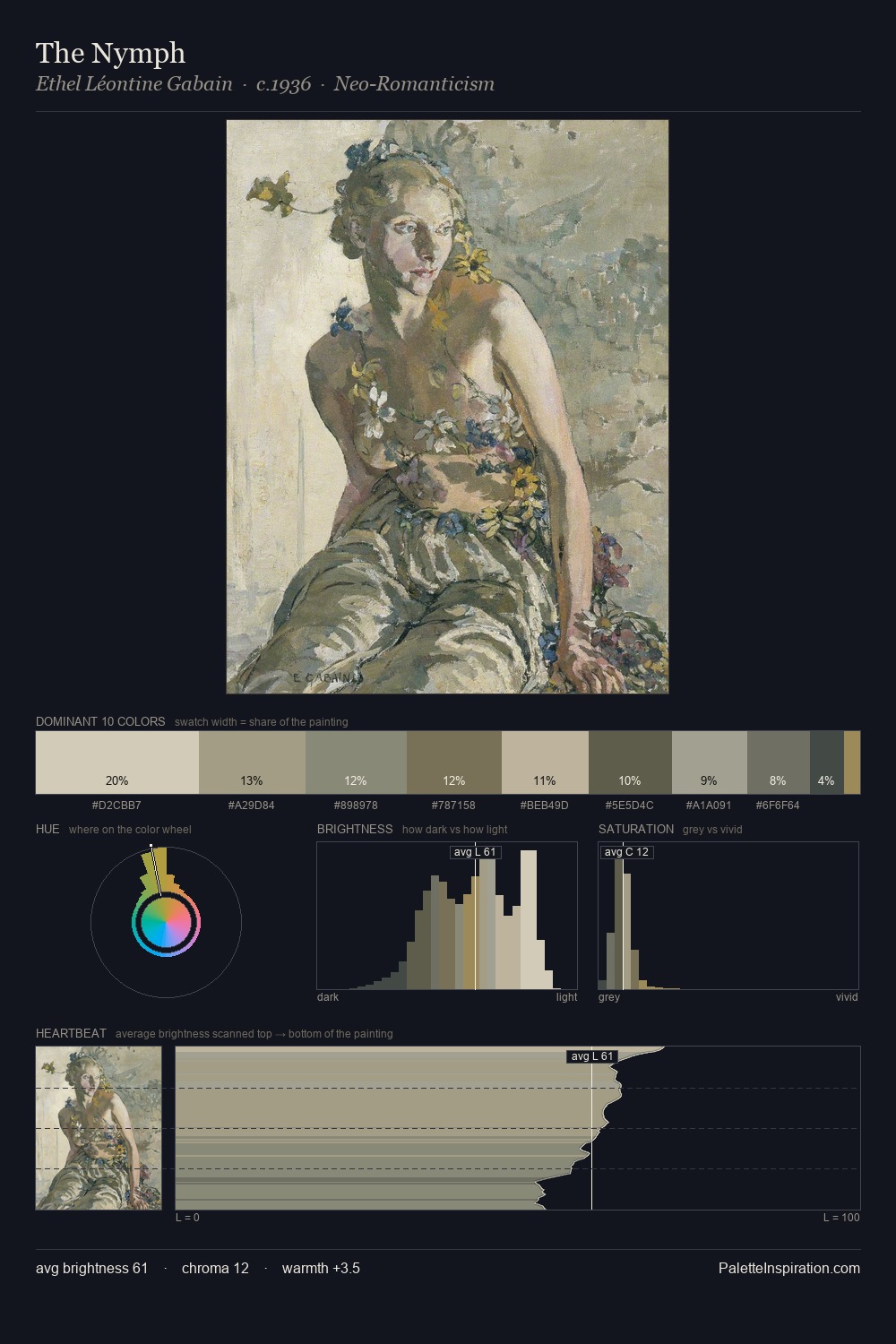The height and width of the screenshot is (1344, 896).
Task: Click the HUE section heading
Action: point(47,829)
